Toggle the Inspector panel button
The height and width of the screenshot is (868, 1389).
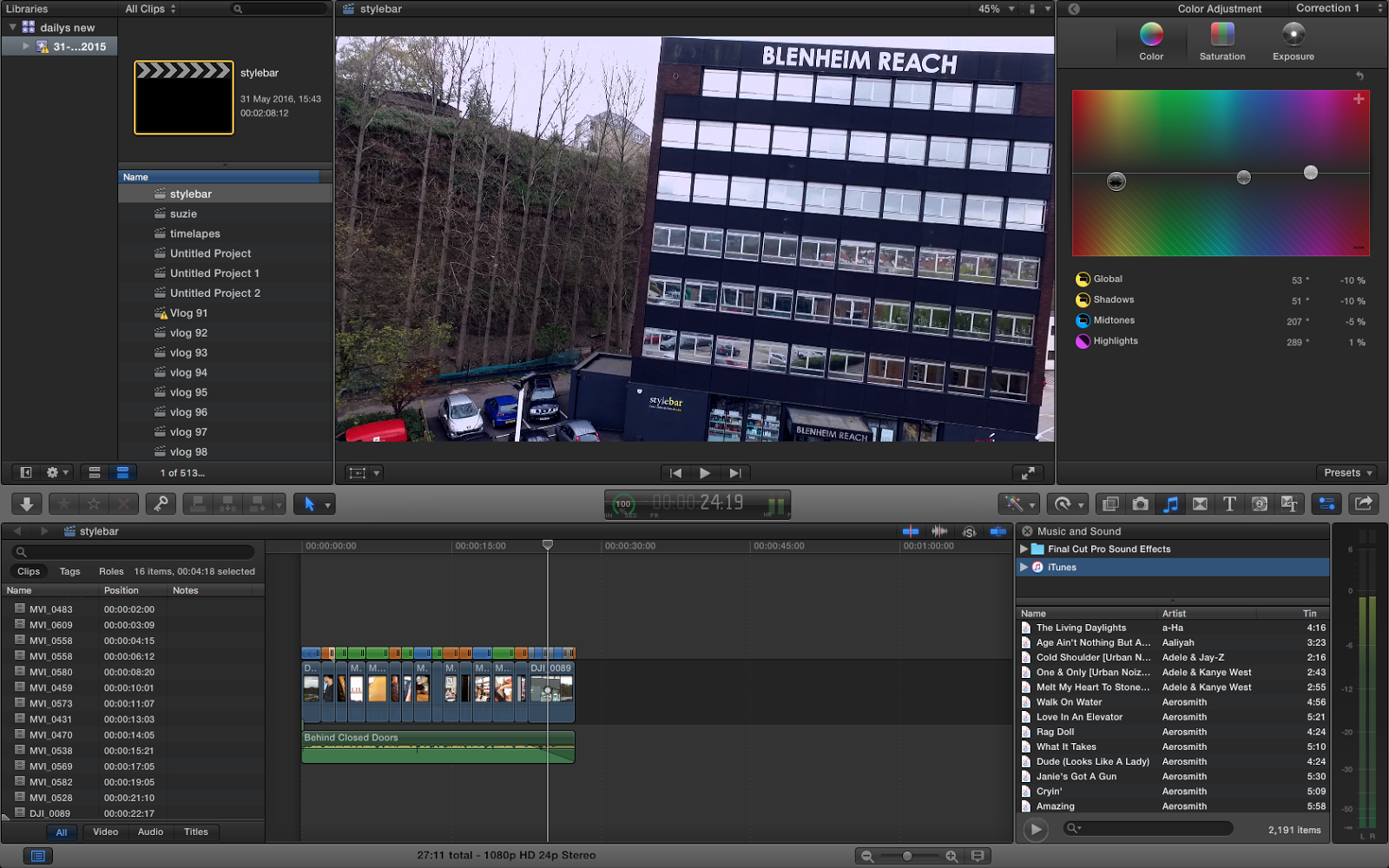pos(1326,504)
